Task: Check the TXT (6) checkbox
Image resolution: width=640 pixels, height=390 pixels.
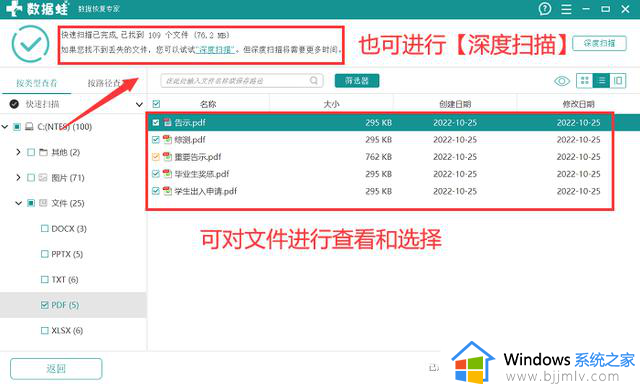Action: pos(44,279)
